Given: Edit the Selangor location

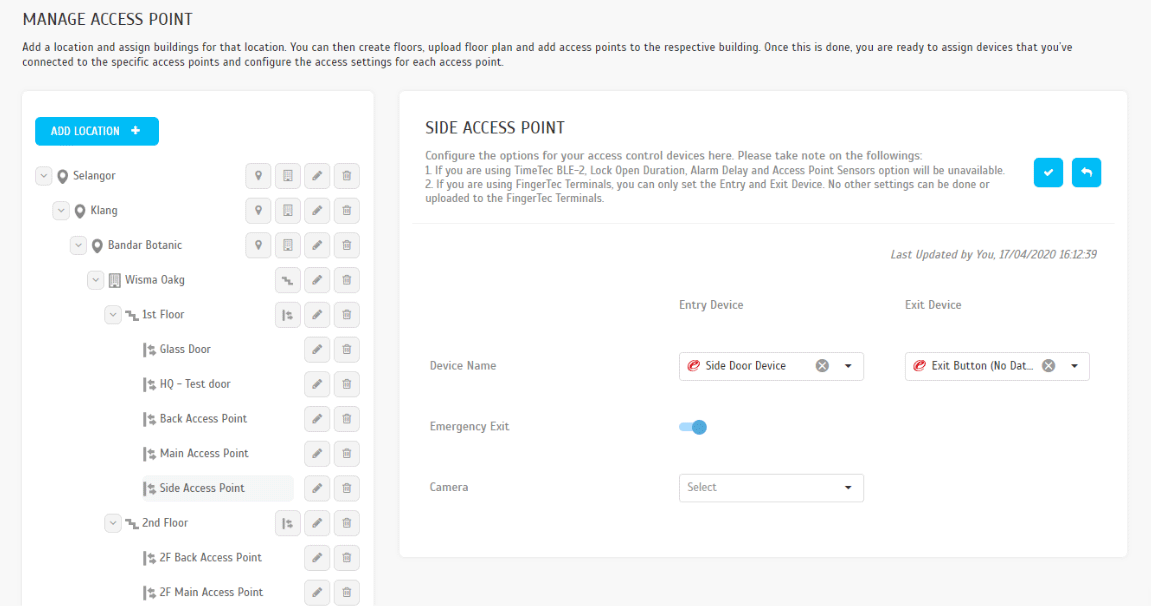Looking at the screenshot, I should [x=317, y=175].
